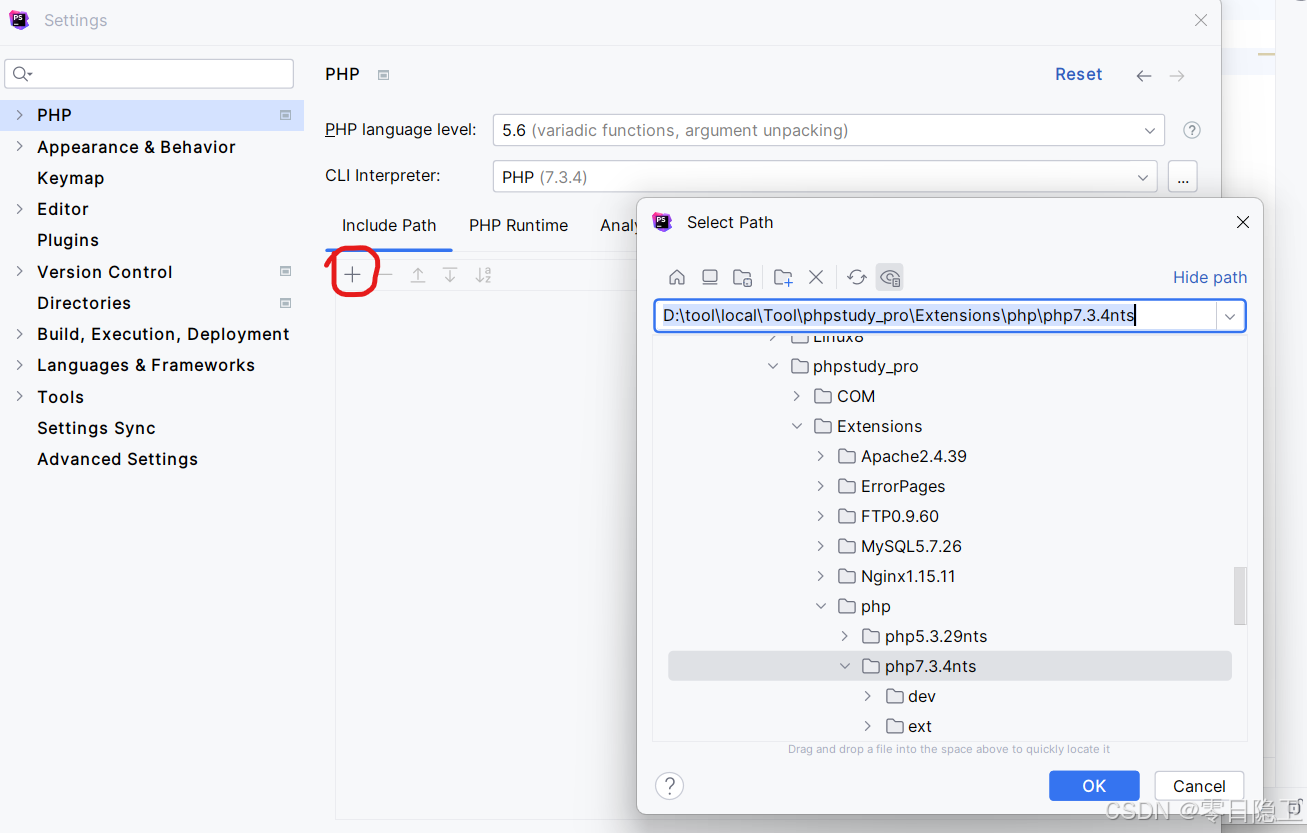Click the project-level icon beside PHP heading
The width and height of the screenshot is (1307, 833).
coord(383,75)
